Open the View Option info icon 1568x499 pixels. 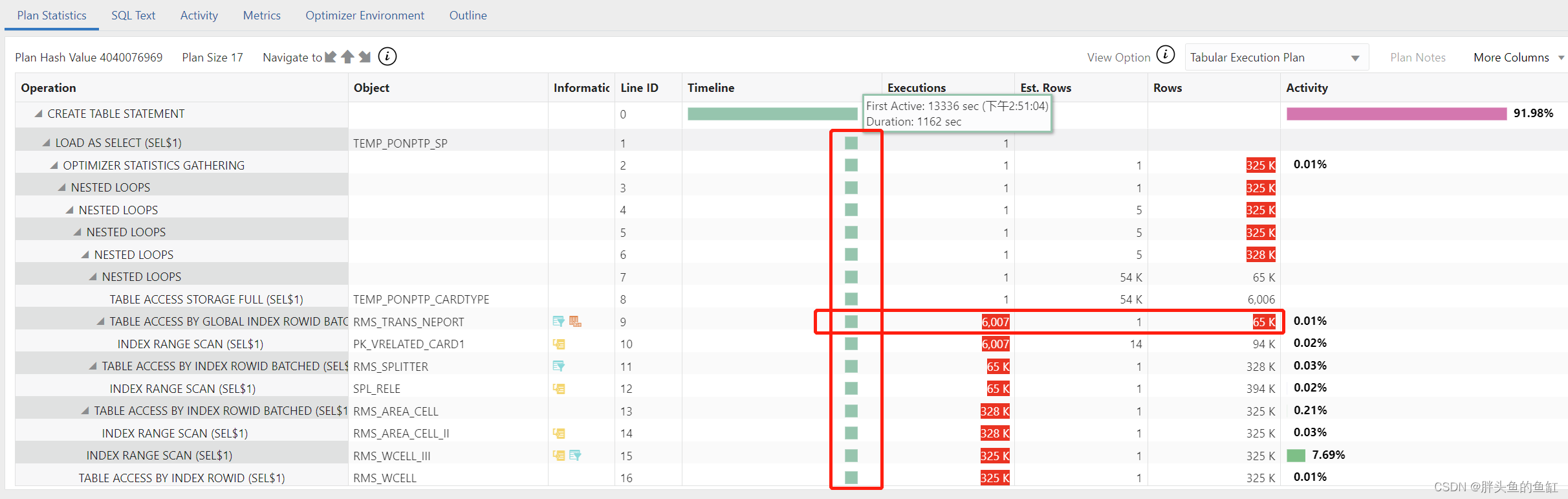click(x=1166, y=54)
